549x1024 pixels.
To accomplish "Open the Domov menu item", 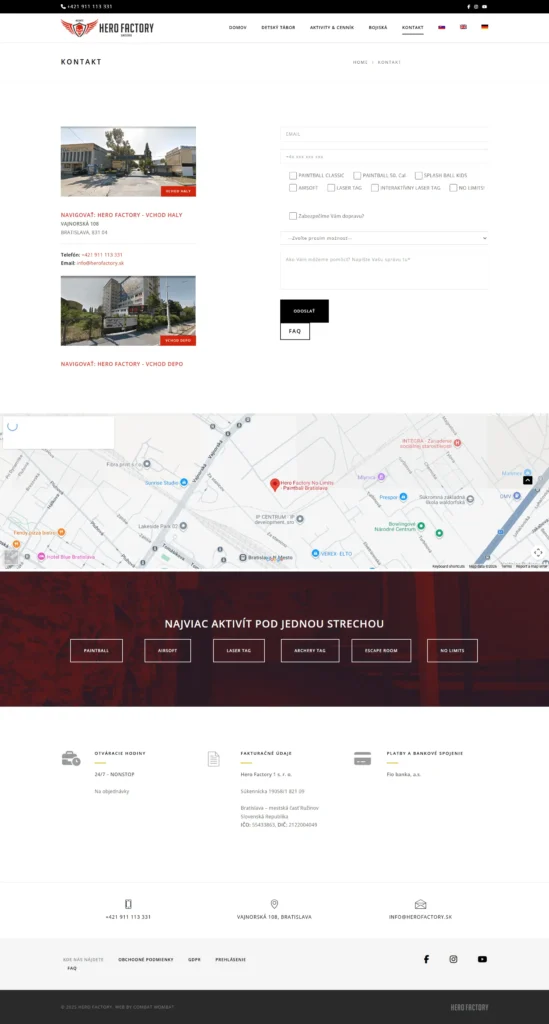I will 238,27.
